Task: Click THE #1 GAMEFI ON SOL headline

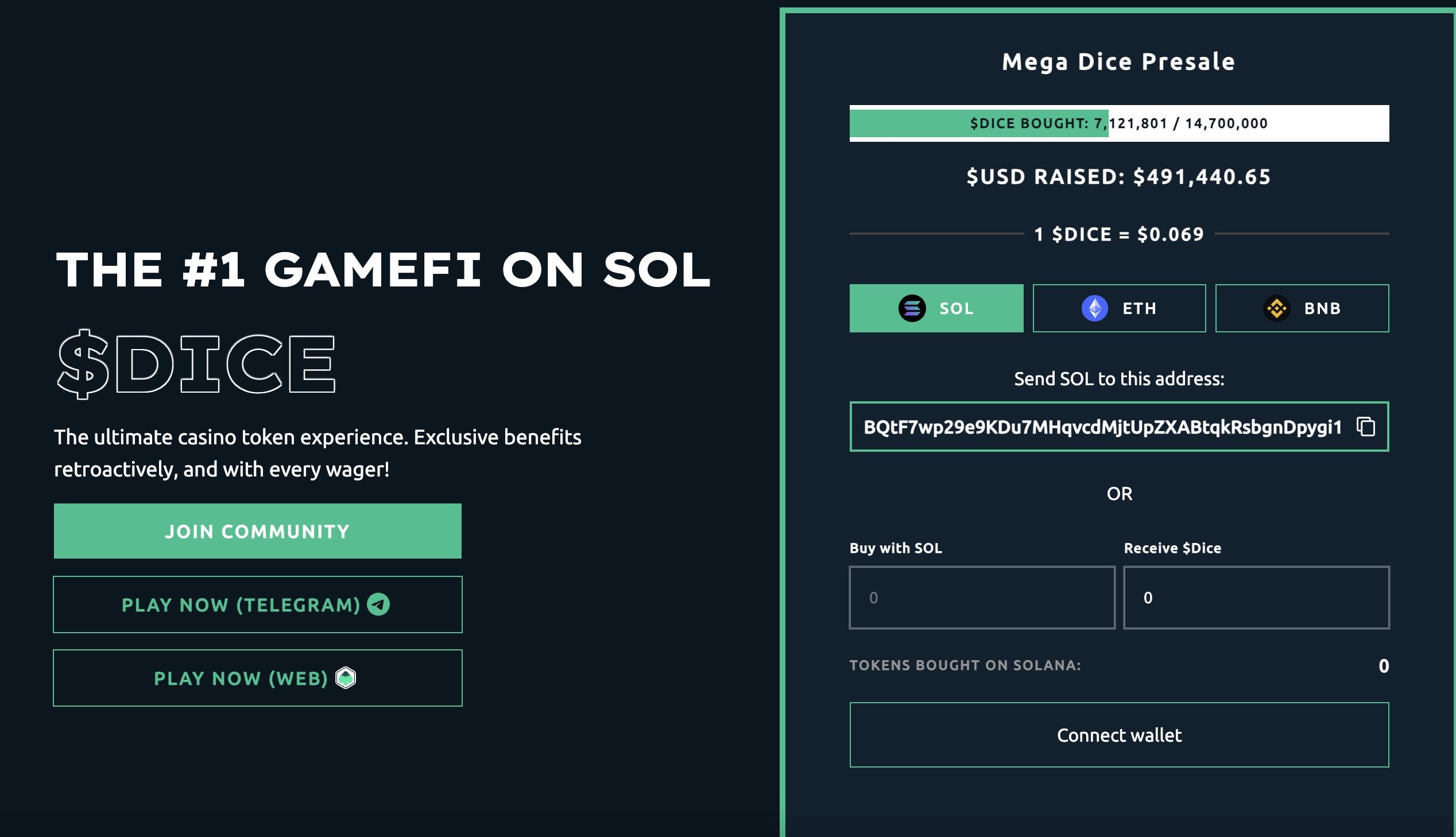Action: coord(383,270)
